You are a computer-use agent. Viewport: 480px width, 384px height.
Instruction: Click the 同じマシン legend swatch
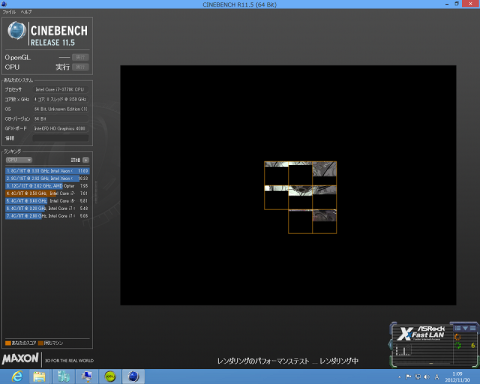coord(40,343)
